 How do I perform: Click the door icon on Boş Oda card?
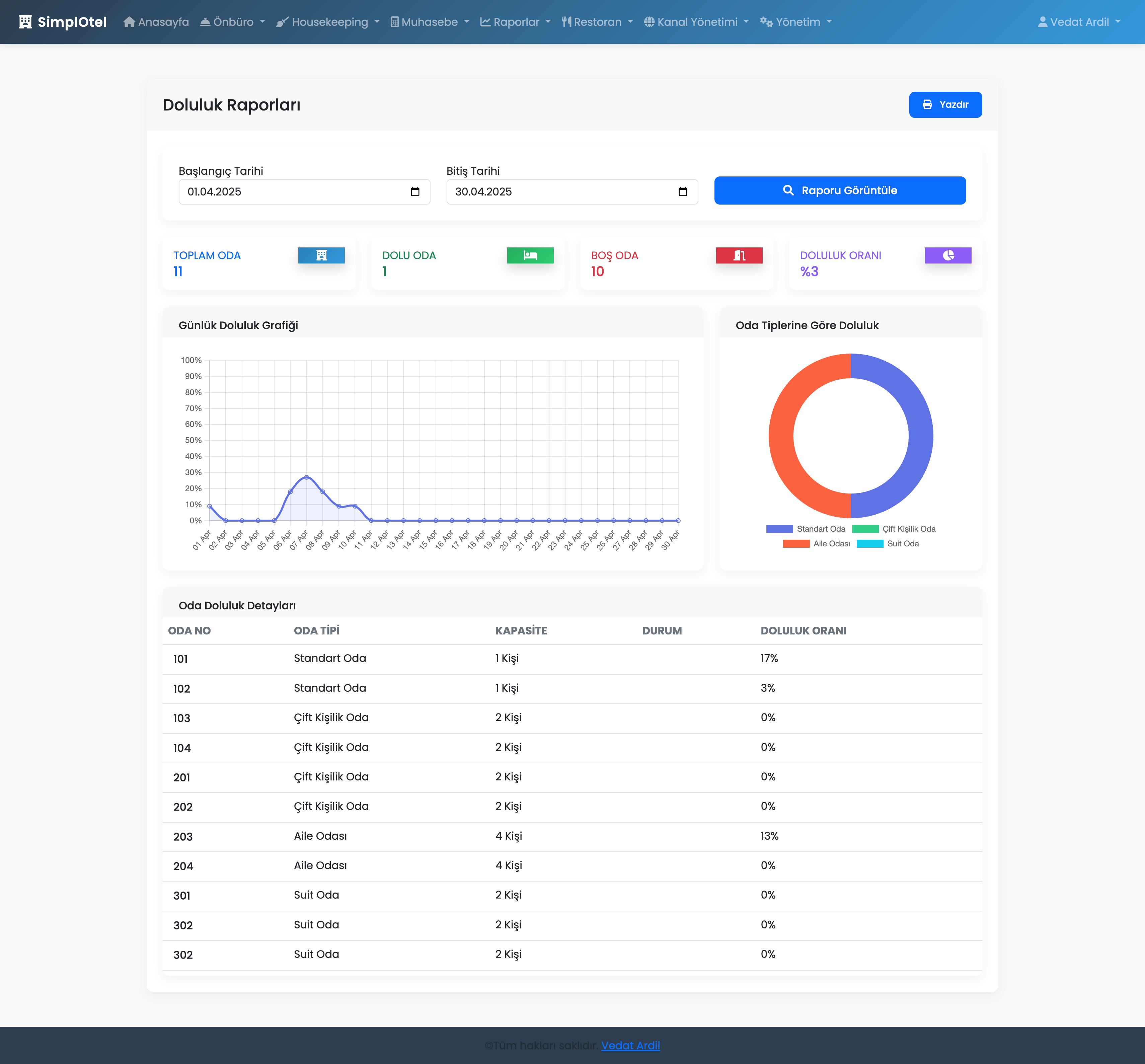click(739, 255)
